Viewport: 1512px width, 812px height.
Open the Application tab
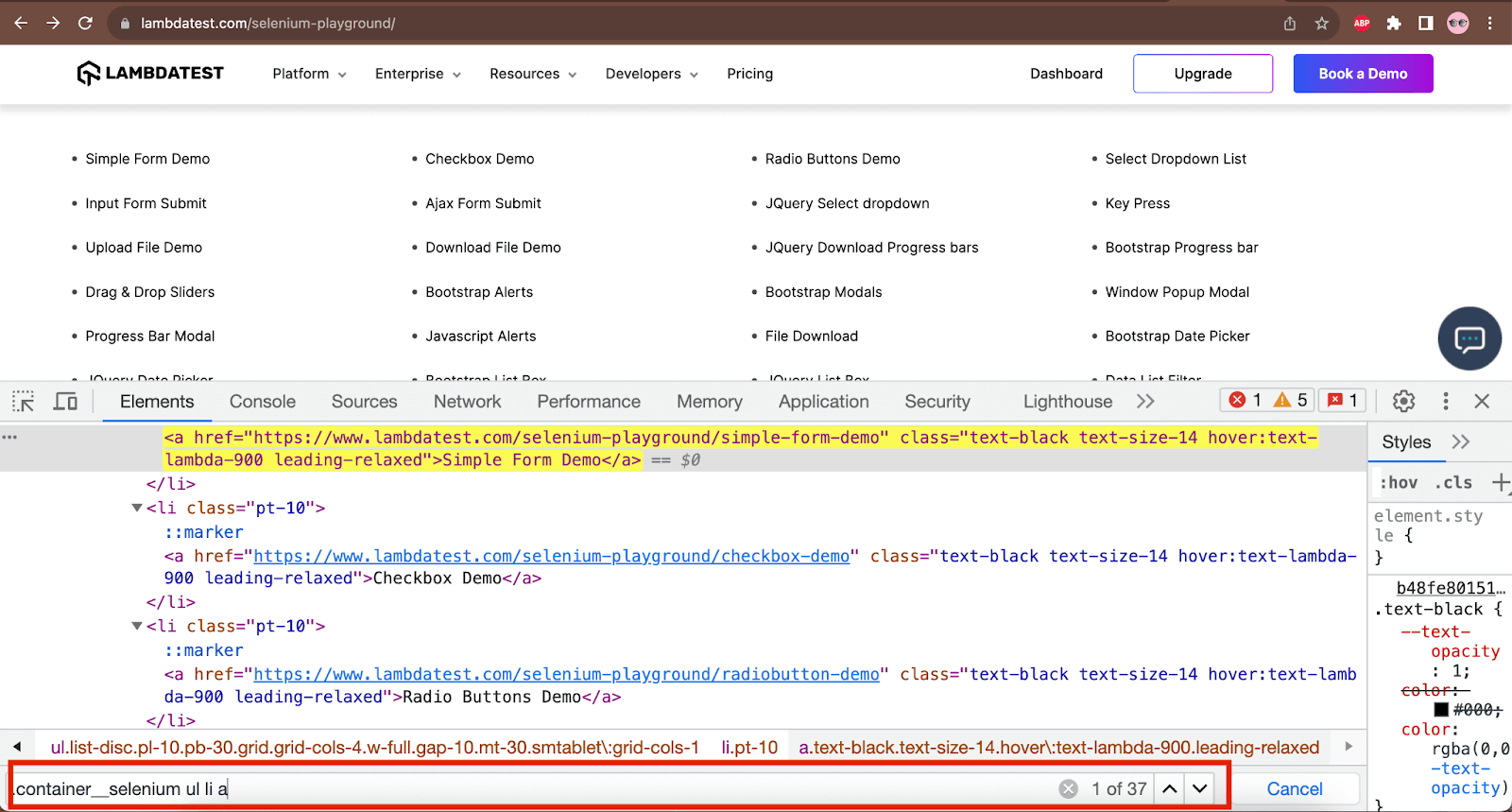pyautogui.click(x=824, y=401)
